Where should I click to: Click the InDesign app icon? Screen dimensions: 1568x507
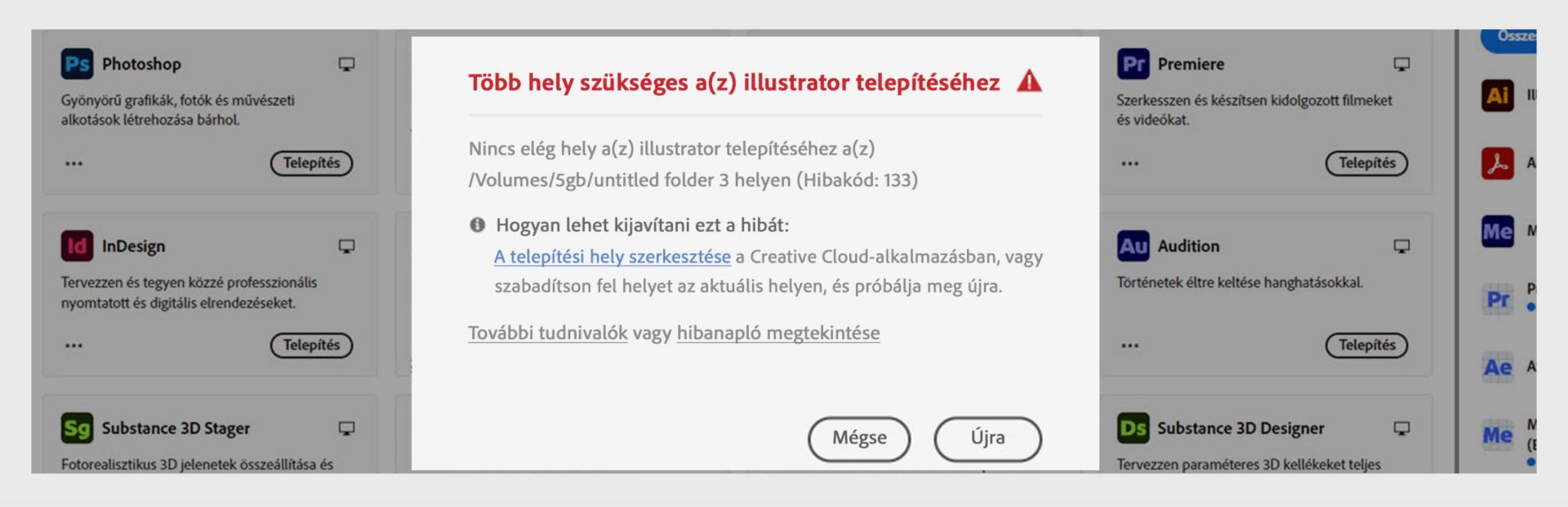click(x=77, y=246)
